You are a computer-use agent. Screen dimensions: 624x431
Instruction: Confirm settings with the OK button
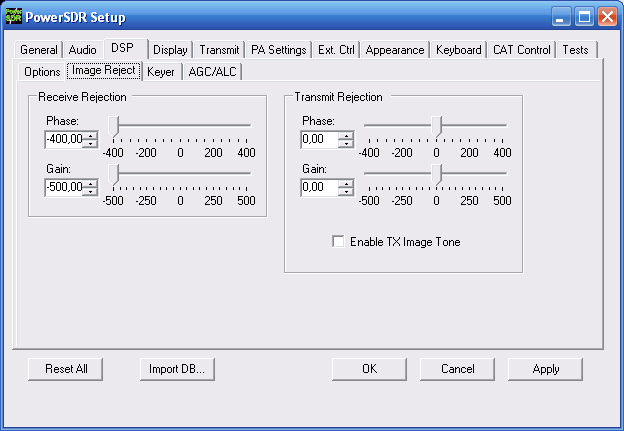(369, 369)
